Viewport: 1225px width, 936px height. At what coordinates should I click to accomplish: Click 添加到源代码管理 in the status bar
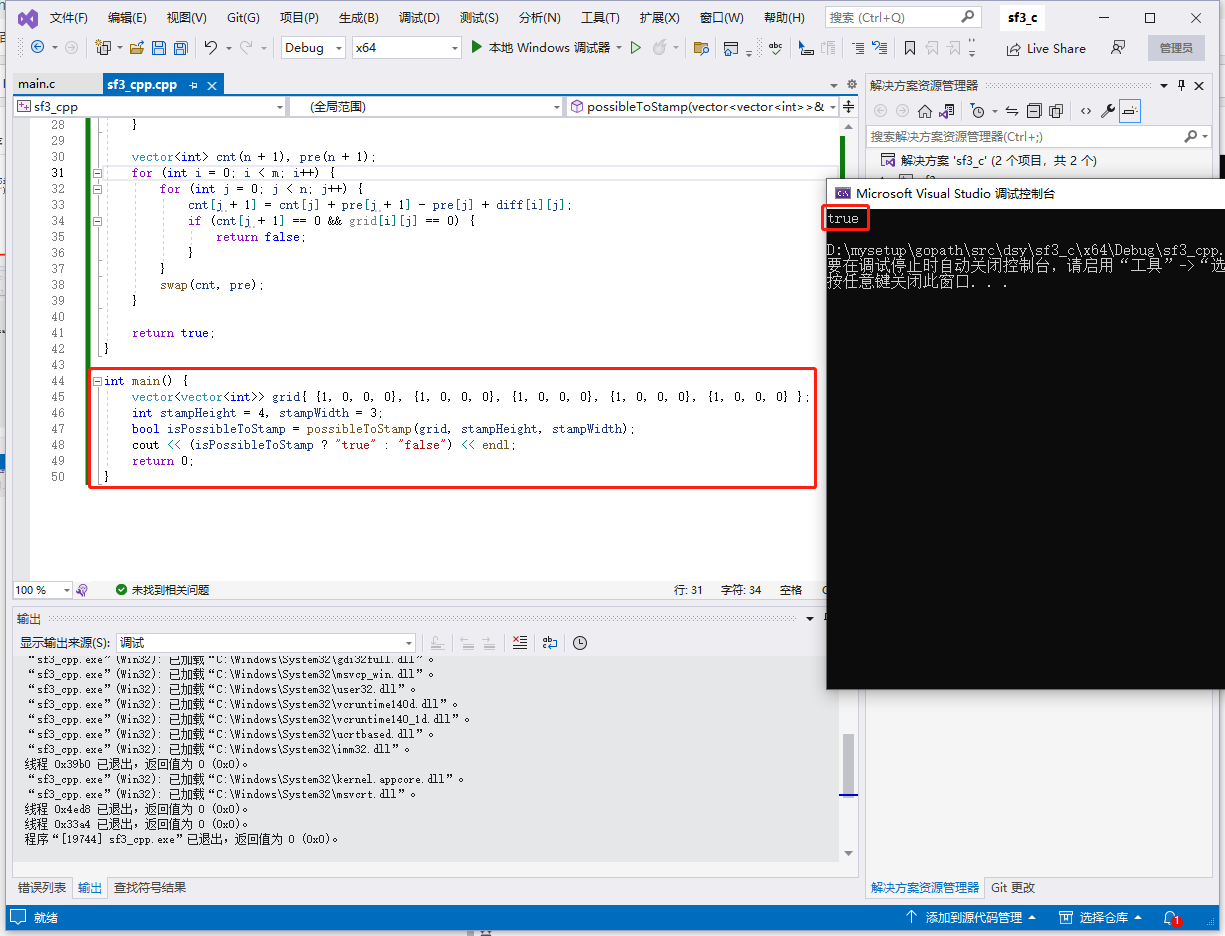(x=970, y=917)
